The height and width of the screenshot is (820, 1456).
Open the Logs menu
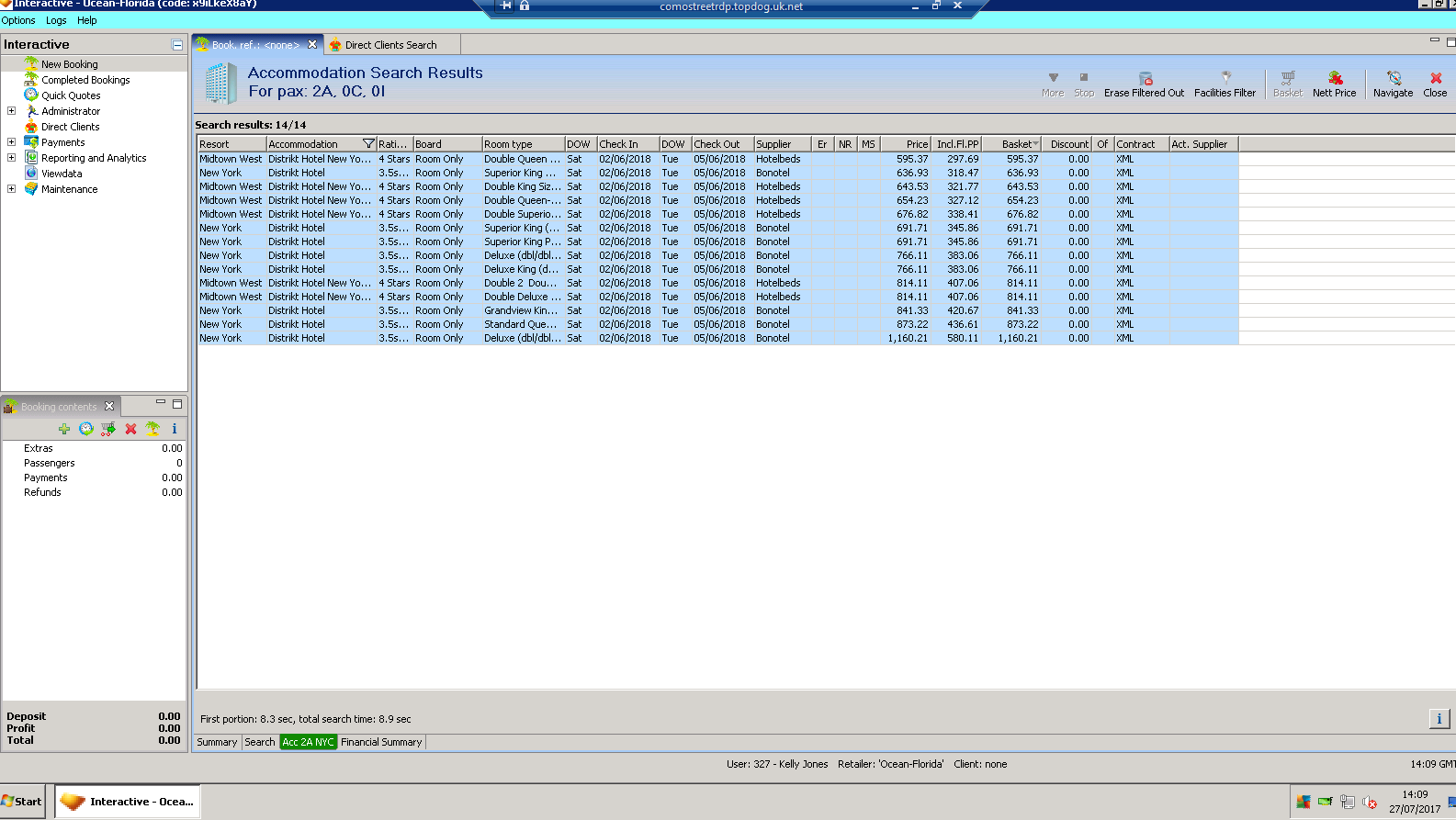(x=56, y=20)
